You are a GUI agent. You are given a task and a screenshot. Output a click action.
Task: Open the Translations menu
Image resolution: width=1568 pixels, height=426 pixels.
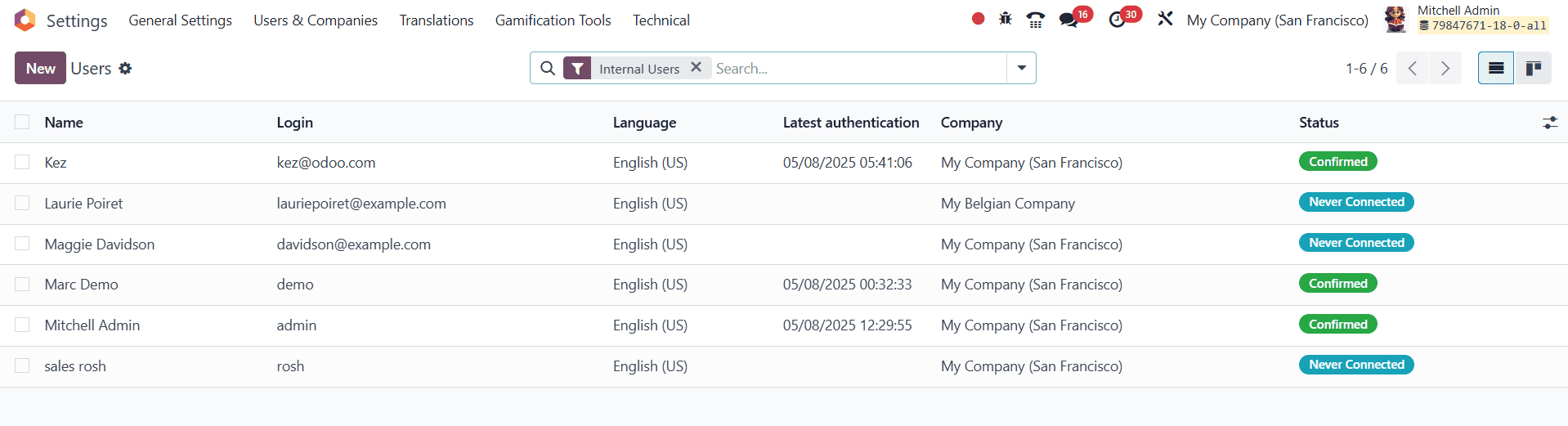coord(437,20)
